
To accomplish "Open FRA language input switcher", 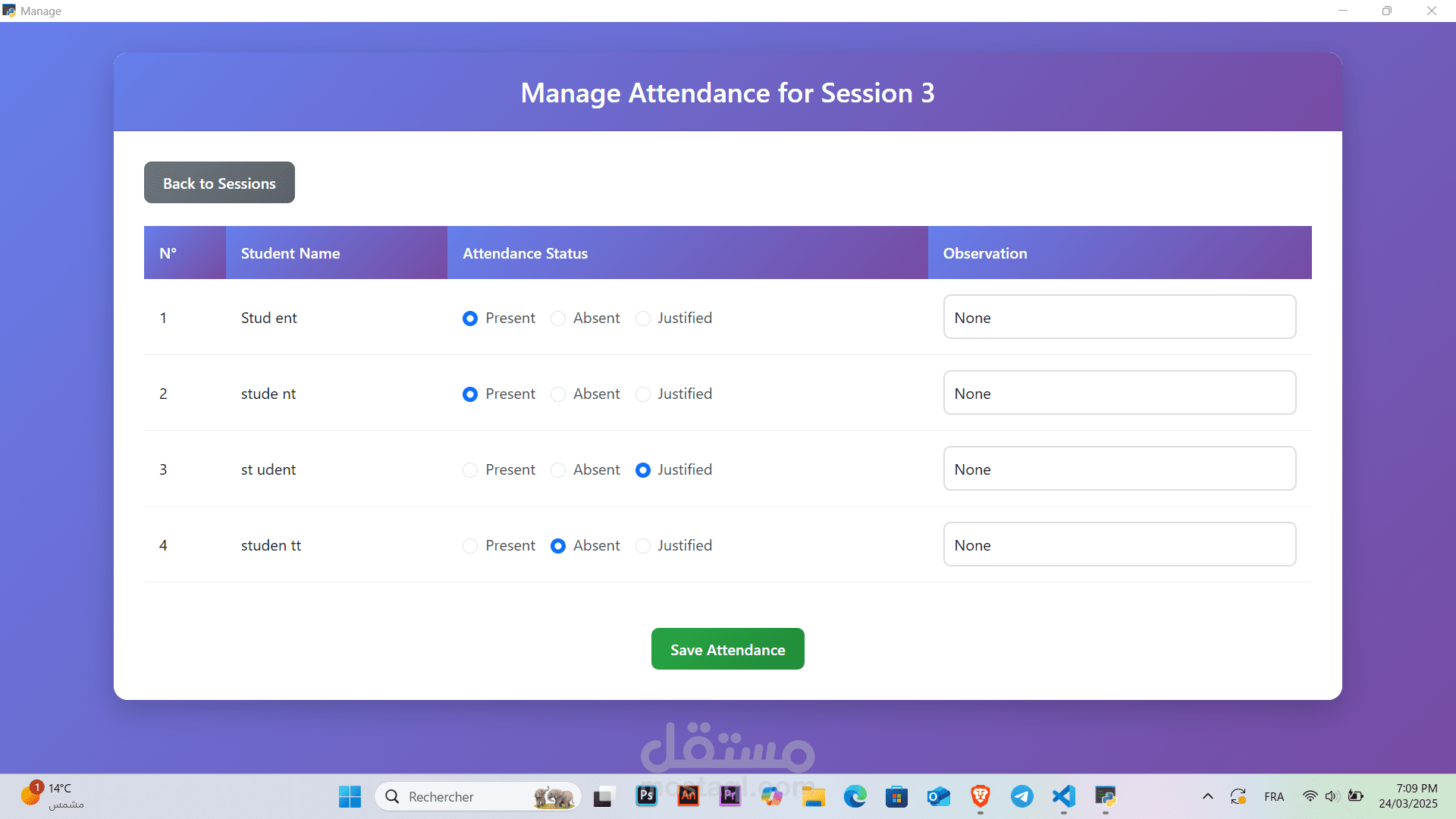I will [x=1274, y=796].
